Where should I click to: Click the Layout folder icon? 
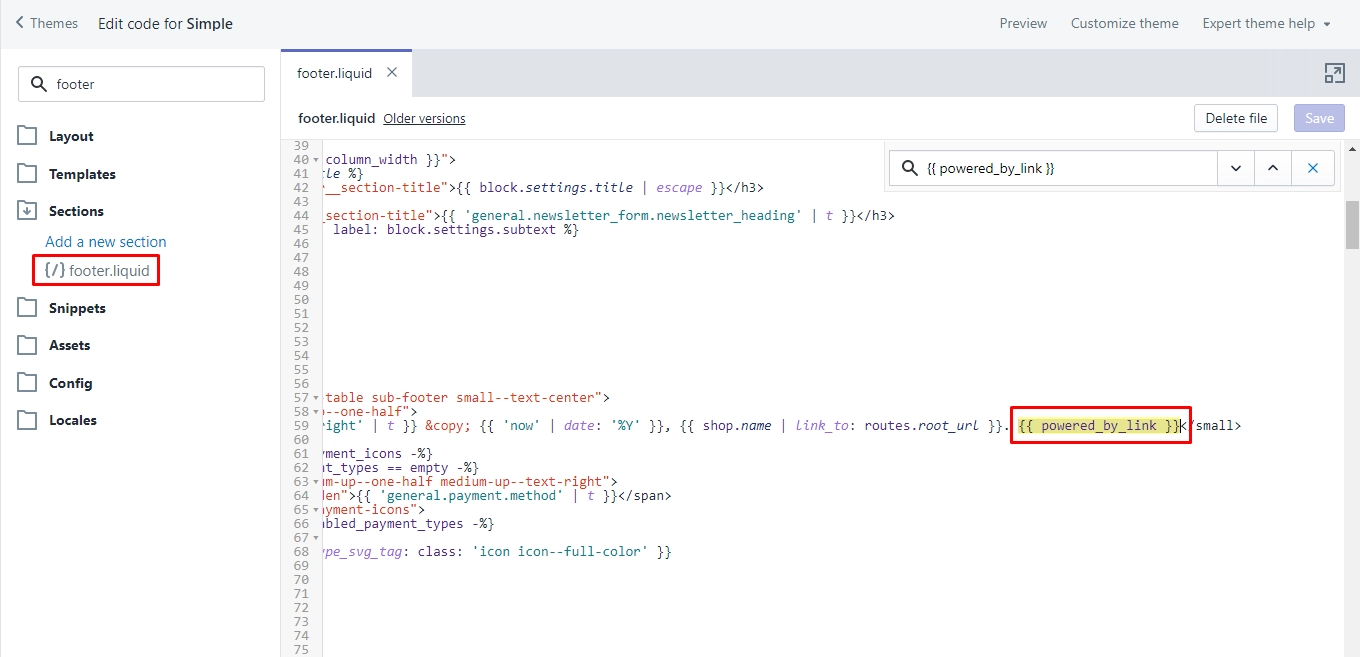point(27,136)
